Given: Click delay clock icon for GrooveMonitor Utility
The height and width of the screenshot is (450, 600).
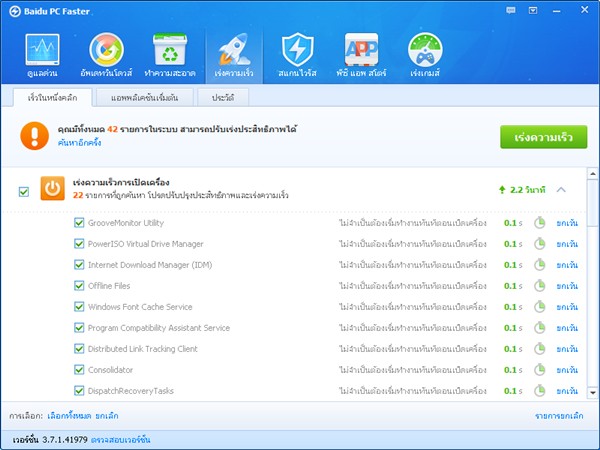Looking at the screenshot, I should pos(540,223).
